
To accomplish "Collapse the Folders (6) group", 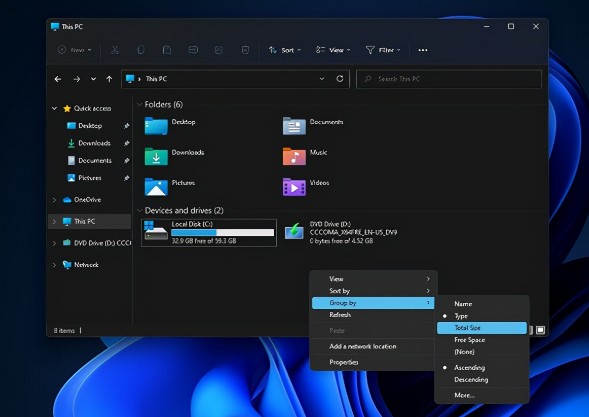I will (x=139, y=104).
